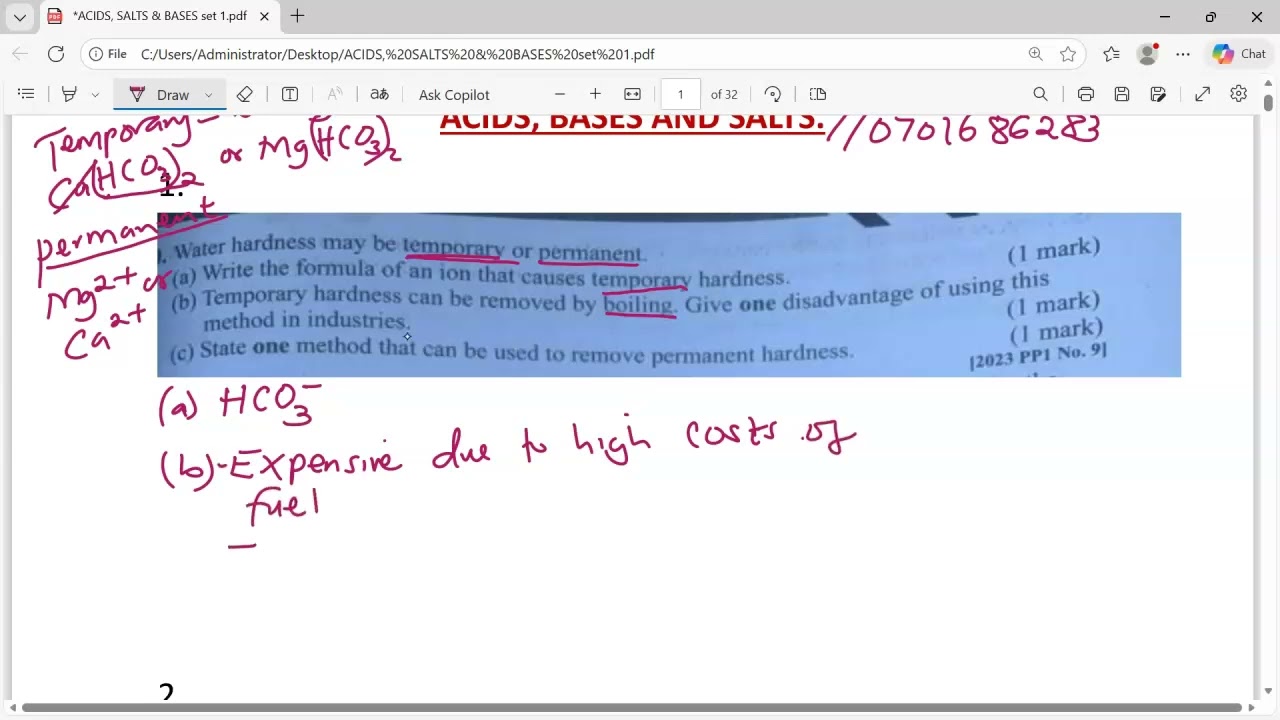
Task: Click Ask Copilot button
Action: coord(454,94)
